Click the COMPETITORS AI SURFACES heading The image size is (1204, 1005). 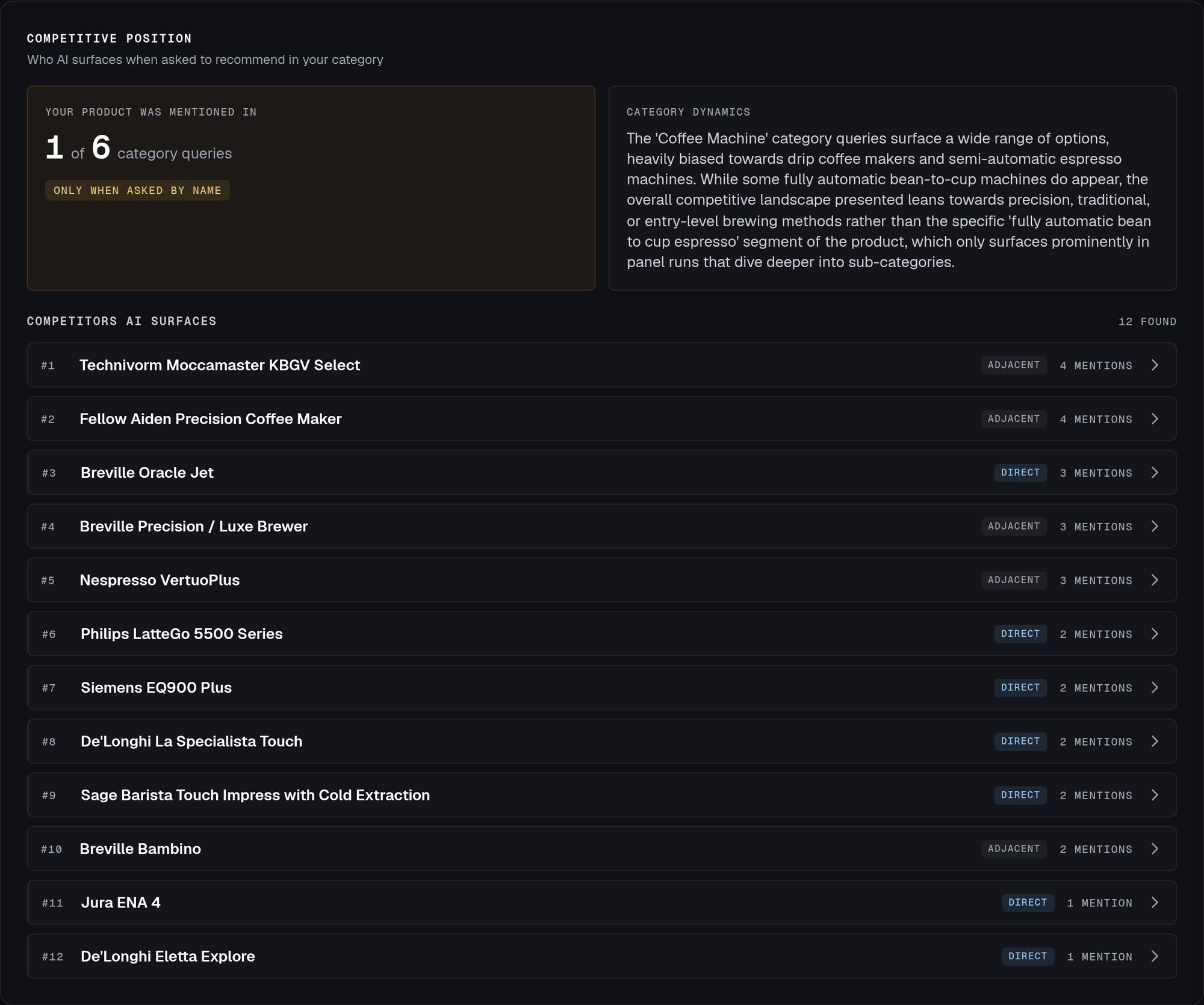pos(122,321)
